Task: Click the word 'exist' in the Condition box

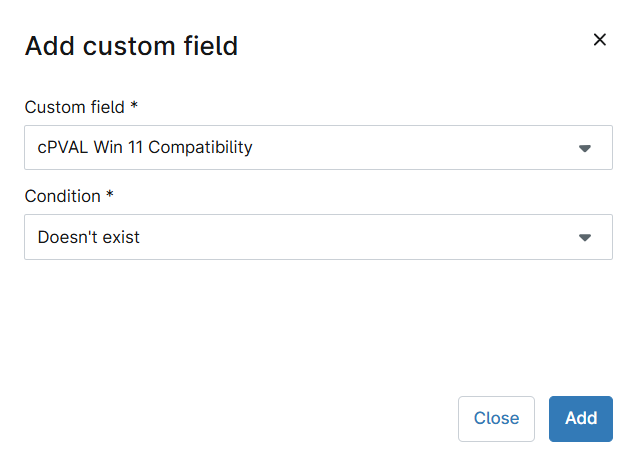Action: click(121, 237)
